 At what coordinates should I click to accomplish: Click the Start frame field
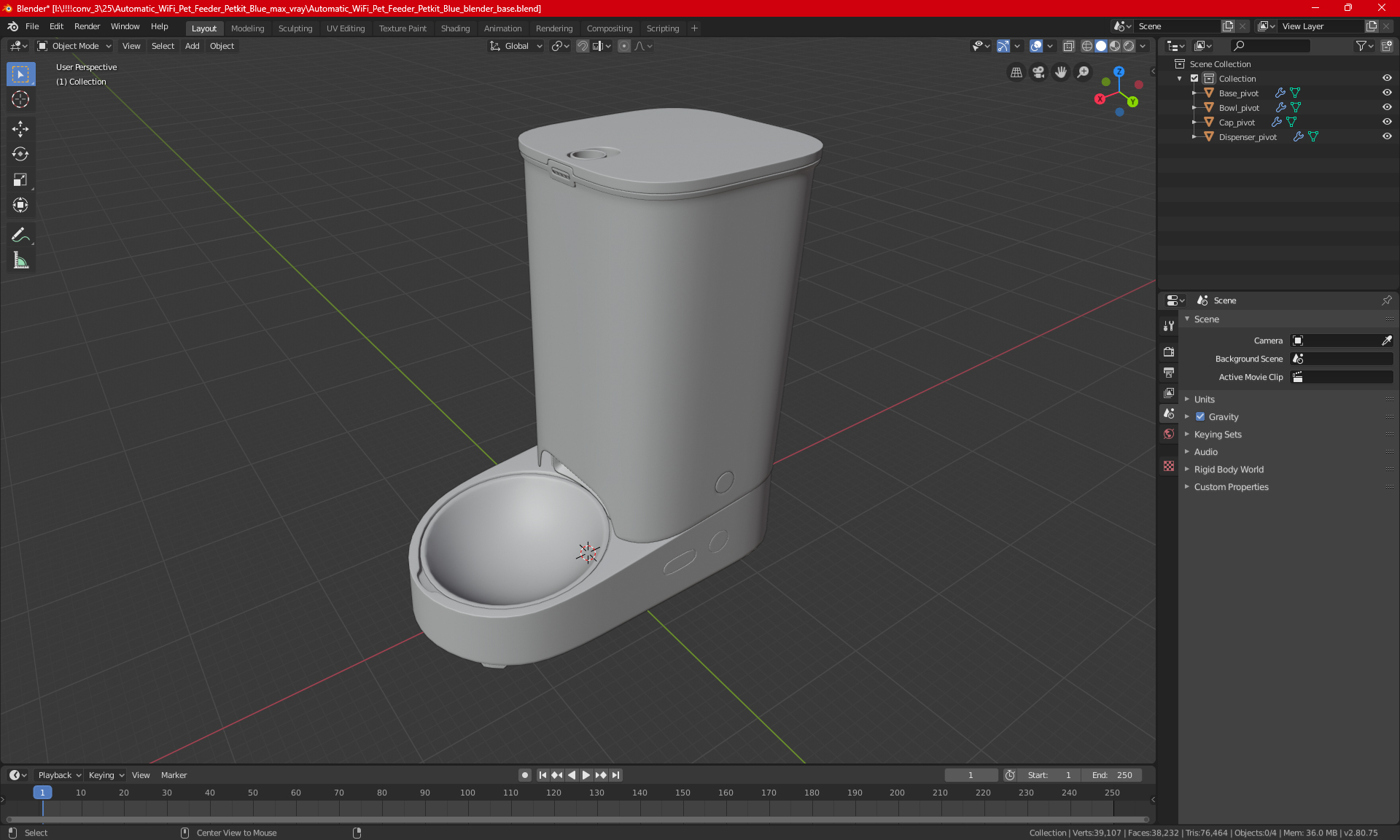click(x=1049, y=775)
